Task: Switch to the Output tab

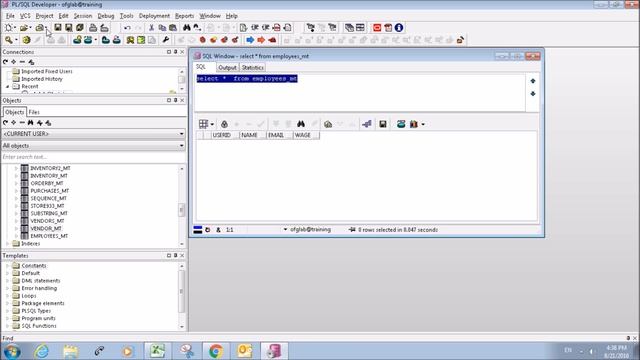Action: coord(227,67)
